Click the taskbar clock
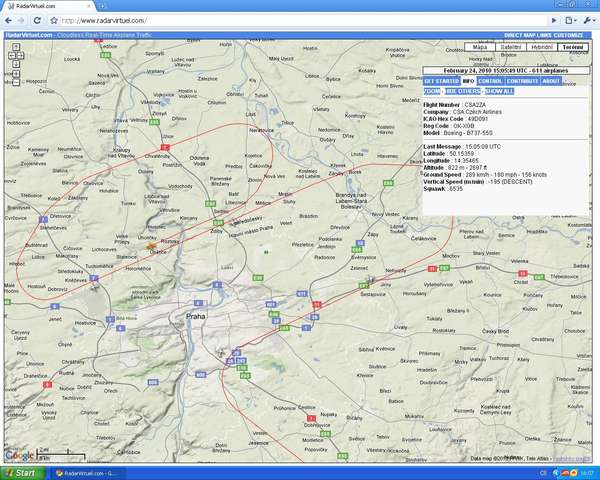Image resolution: width=600 pixels, height=480 pixels. [x=589, y=473]
